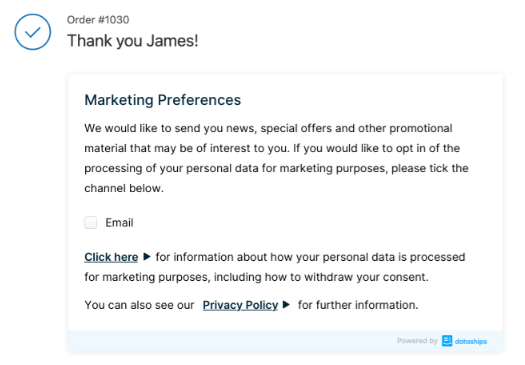525x365 pixels.
Task: Click the dataships brand name text
Action: pyautogui.click(x=471, y=342)
